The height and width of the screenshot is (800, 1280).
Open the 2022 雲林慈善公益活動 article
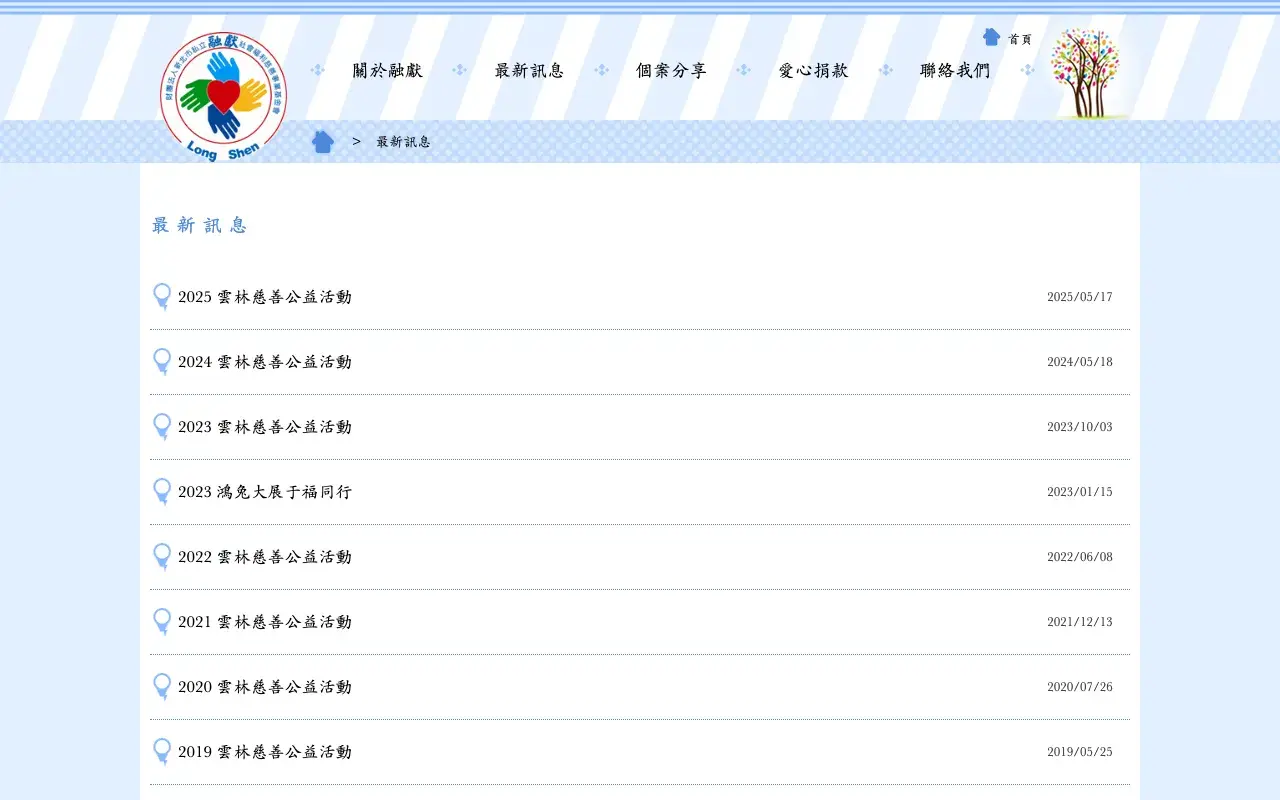[x=265, y=557]
